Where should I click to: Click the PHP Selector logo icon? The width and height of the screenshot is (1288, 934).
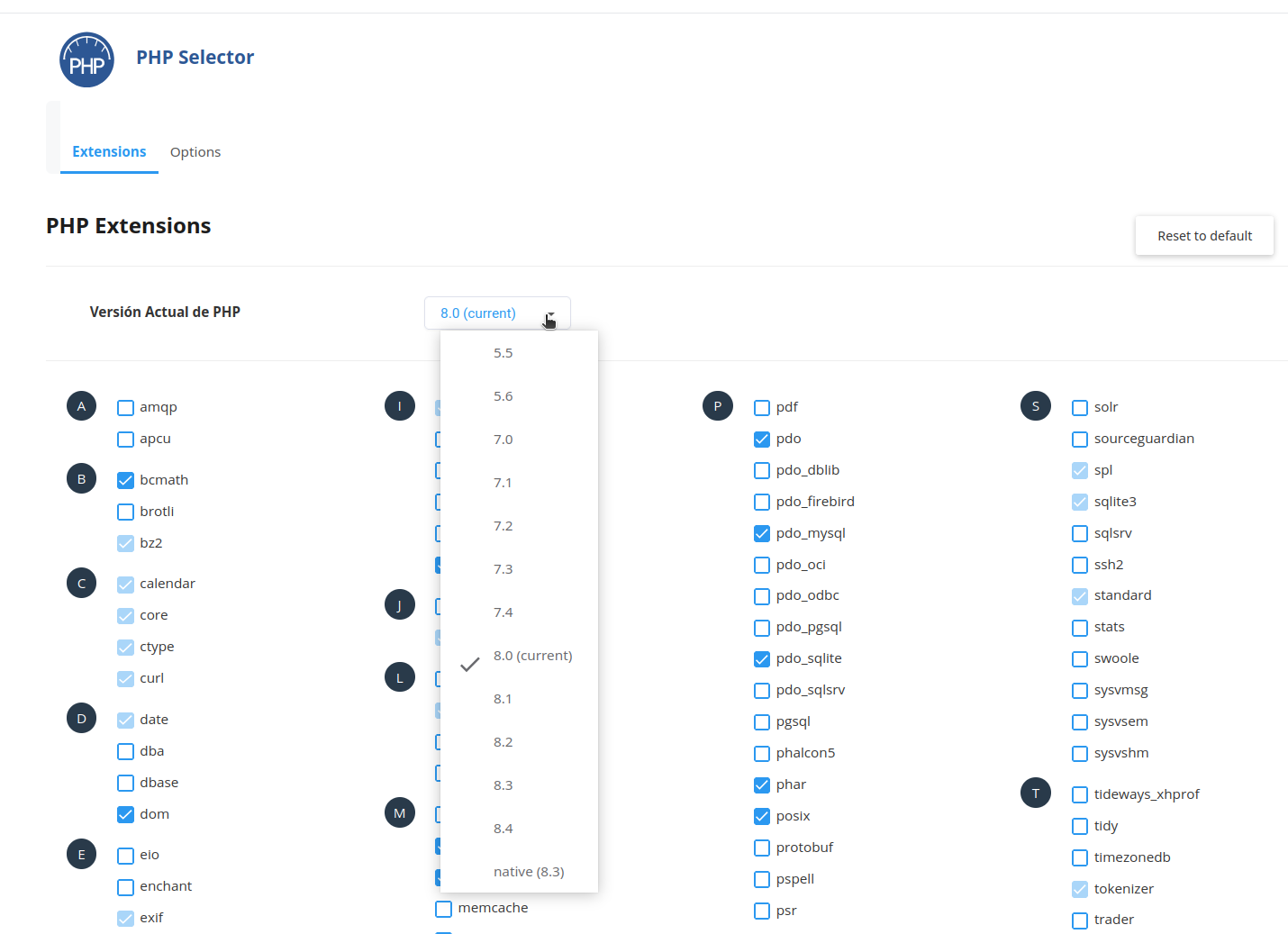86,60
